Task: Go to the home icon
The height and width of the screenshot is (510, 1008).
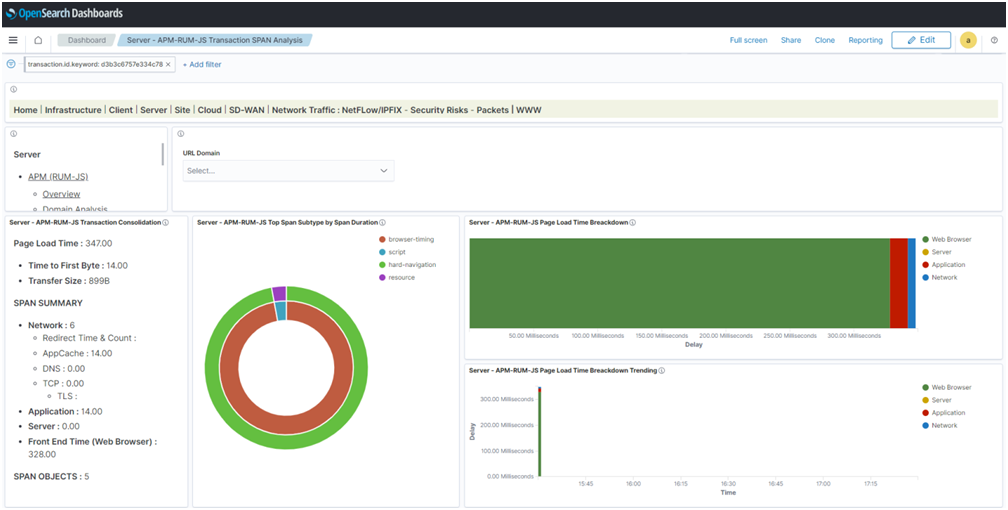Action: pos(38,40)
